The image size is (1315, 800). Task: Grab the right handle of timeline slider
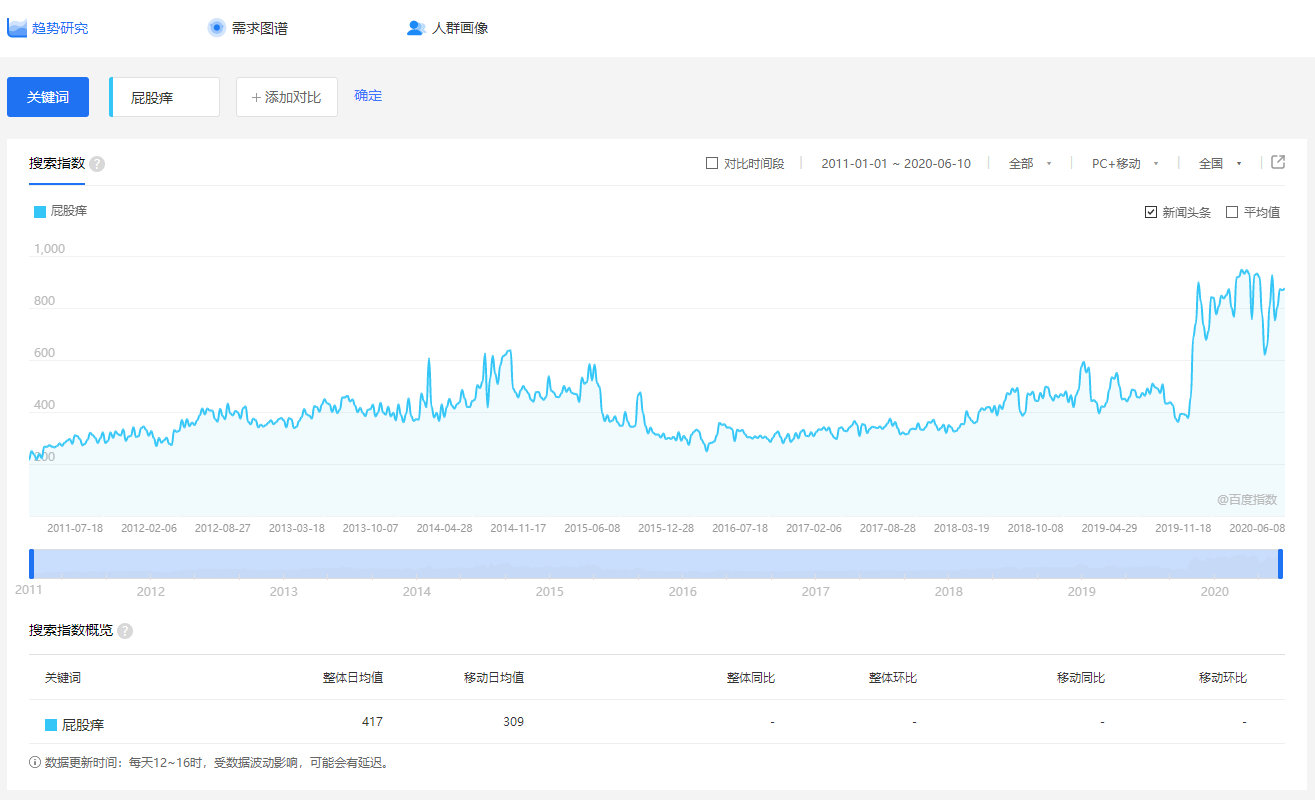(x=1280, y=564)
